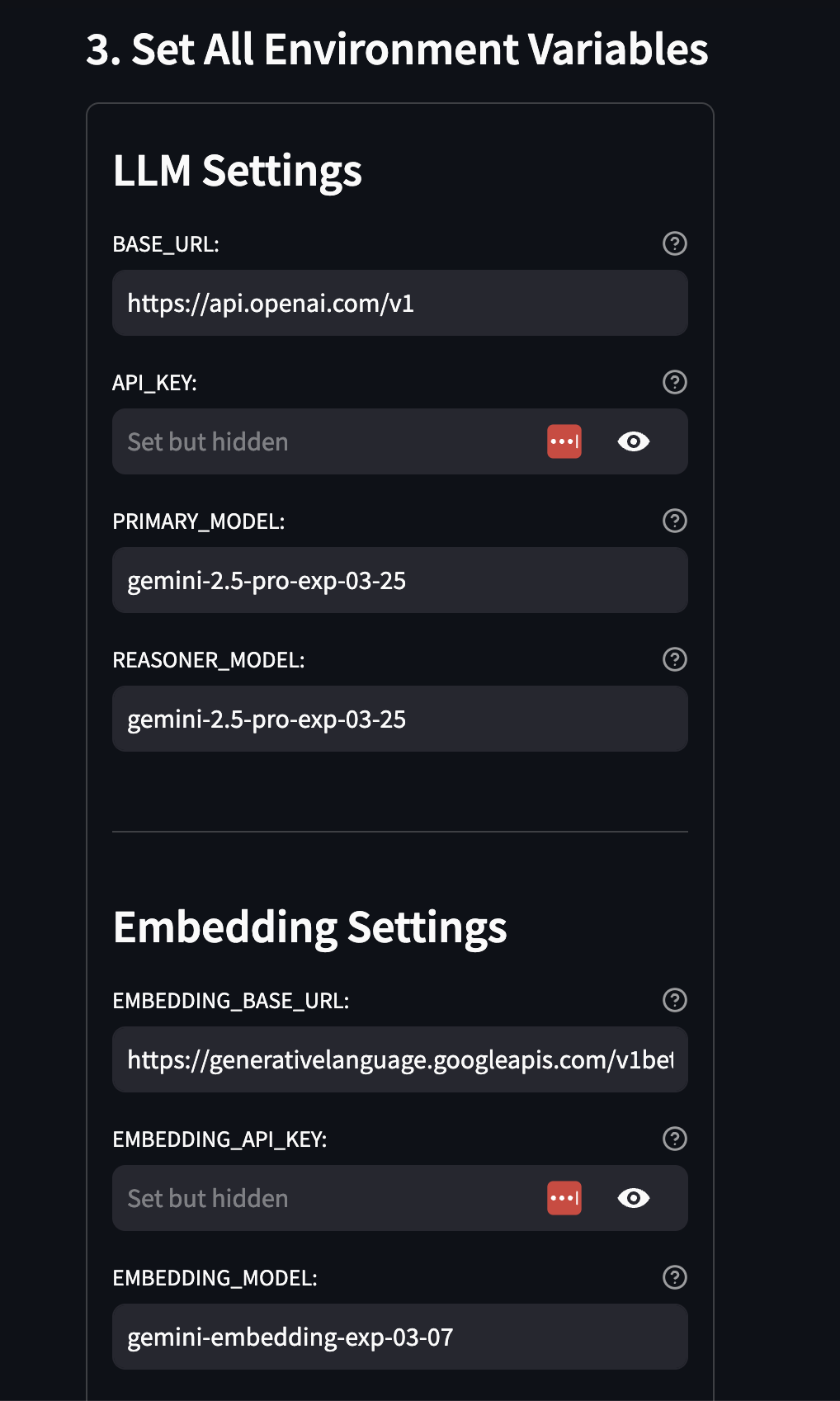The height and width of the screenshot is (1401, 840).
Task: Click the 'LLM Settings' section heading
Action: point(238,172)
